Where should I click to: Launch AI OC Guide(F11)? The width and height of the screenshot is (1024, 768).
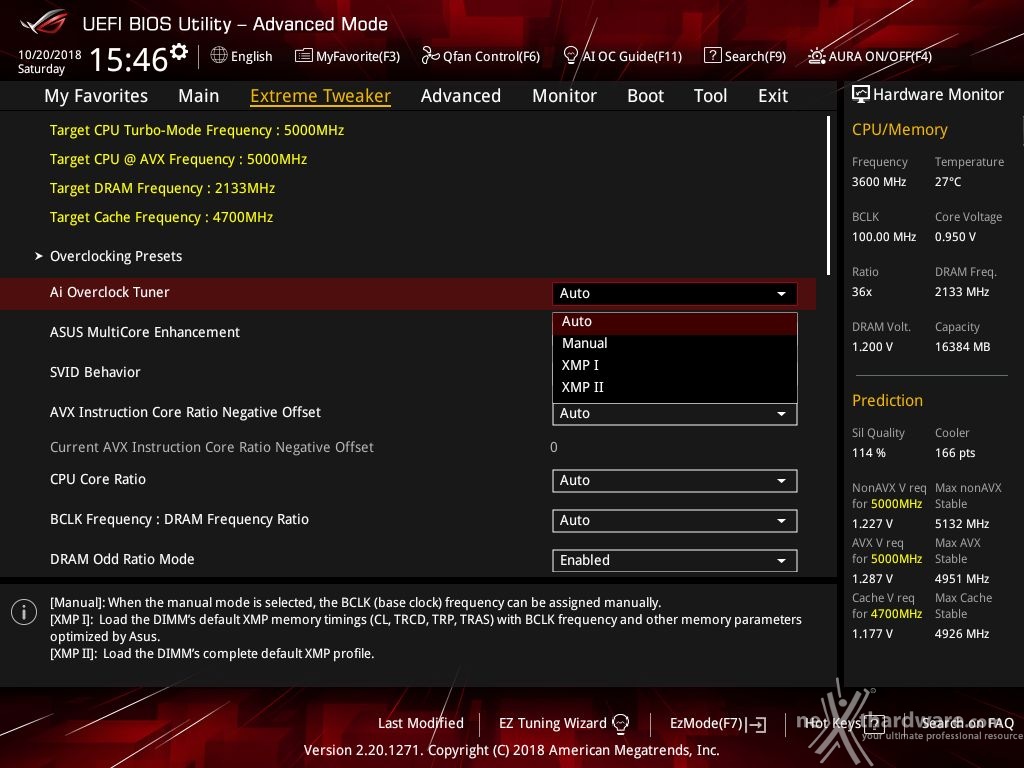click(632, 57)
